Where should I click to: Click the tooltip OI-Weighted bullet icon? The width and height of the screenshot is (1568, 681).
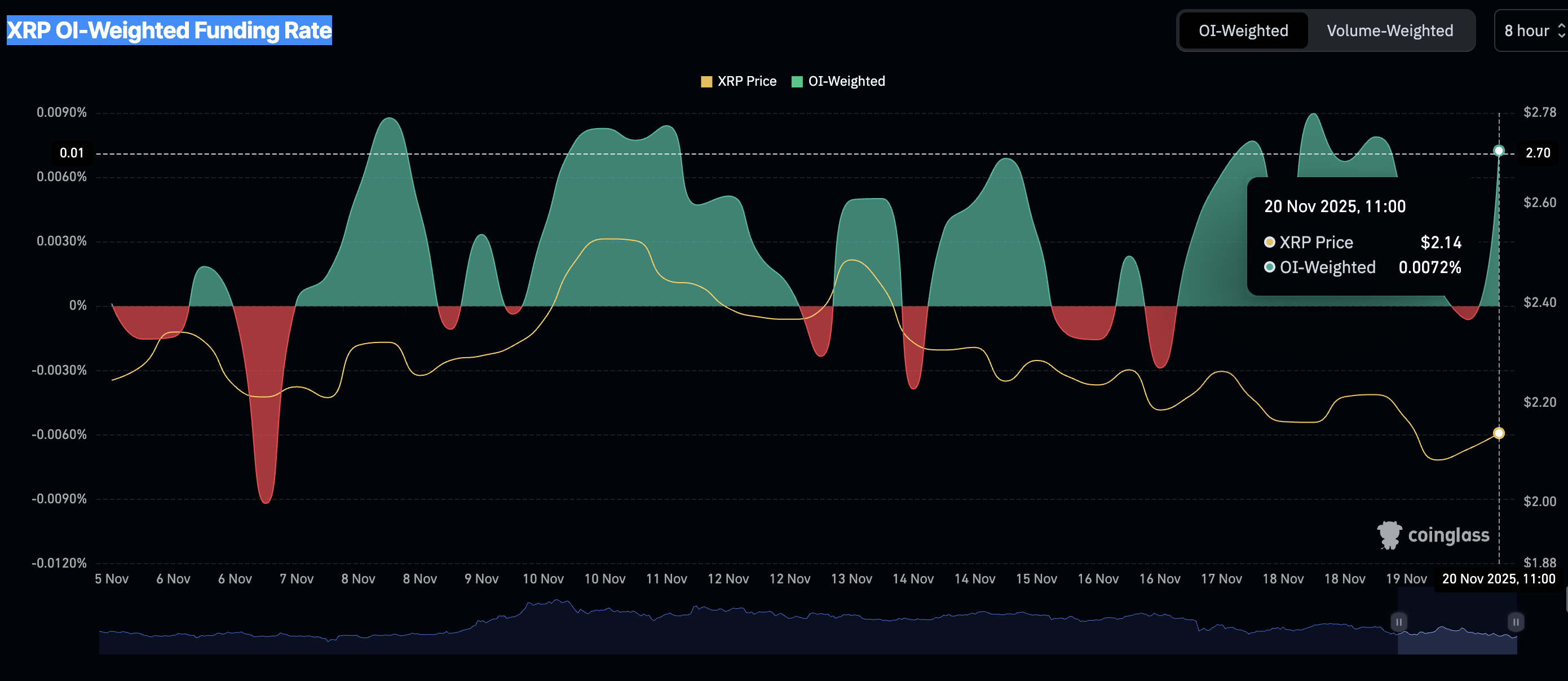tap(1269, 267)
